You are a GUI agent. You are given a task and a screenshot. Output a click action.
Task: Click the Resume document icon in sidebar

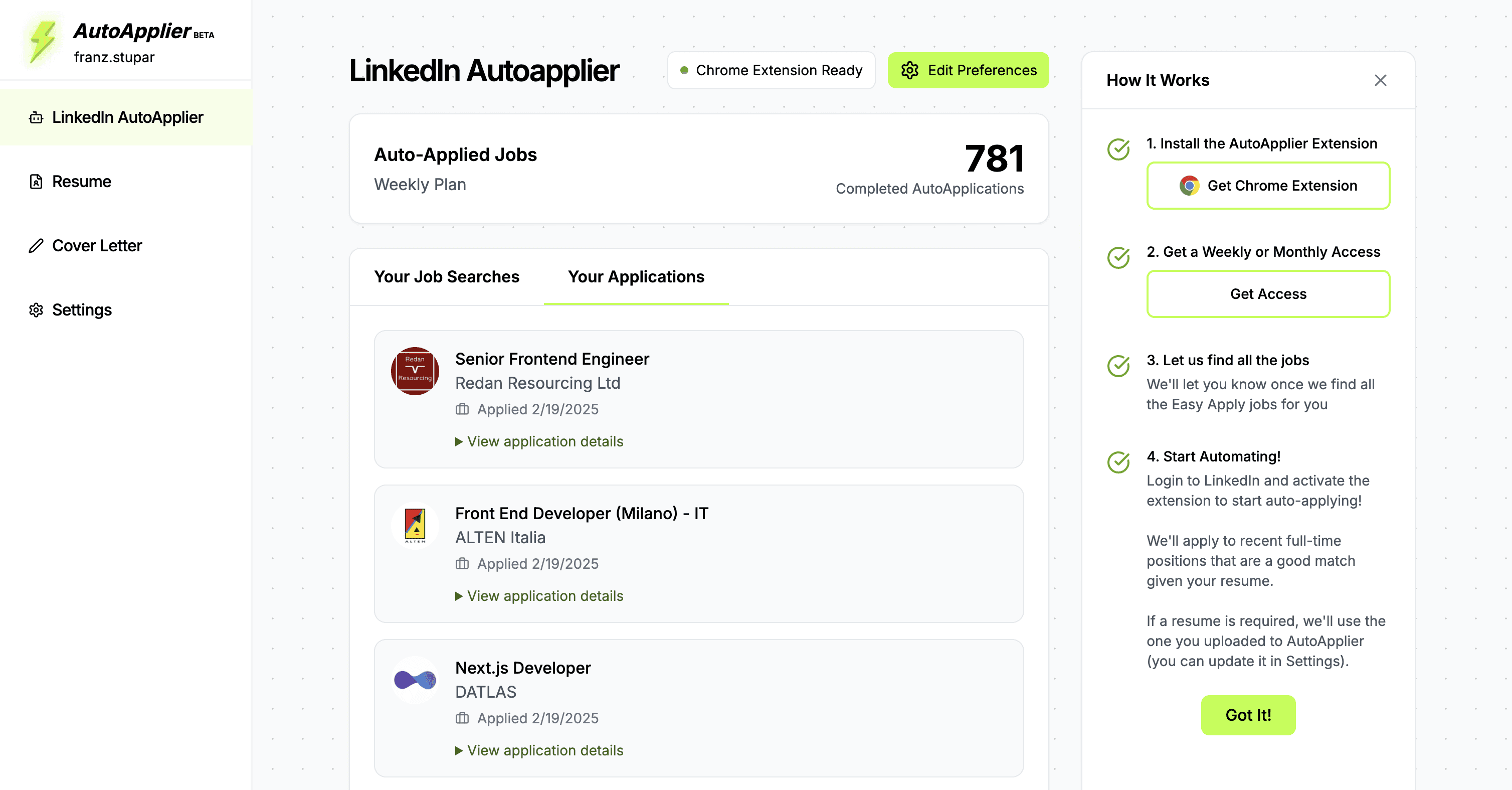click(36, 182)
